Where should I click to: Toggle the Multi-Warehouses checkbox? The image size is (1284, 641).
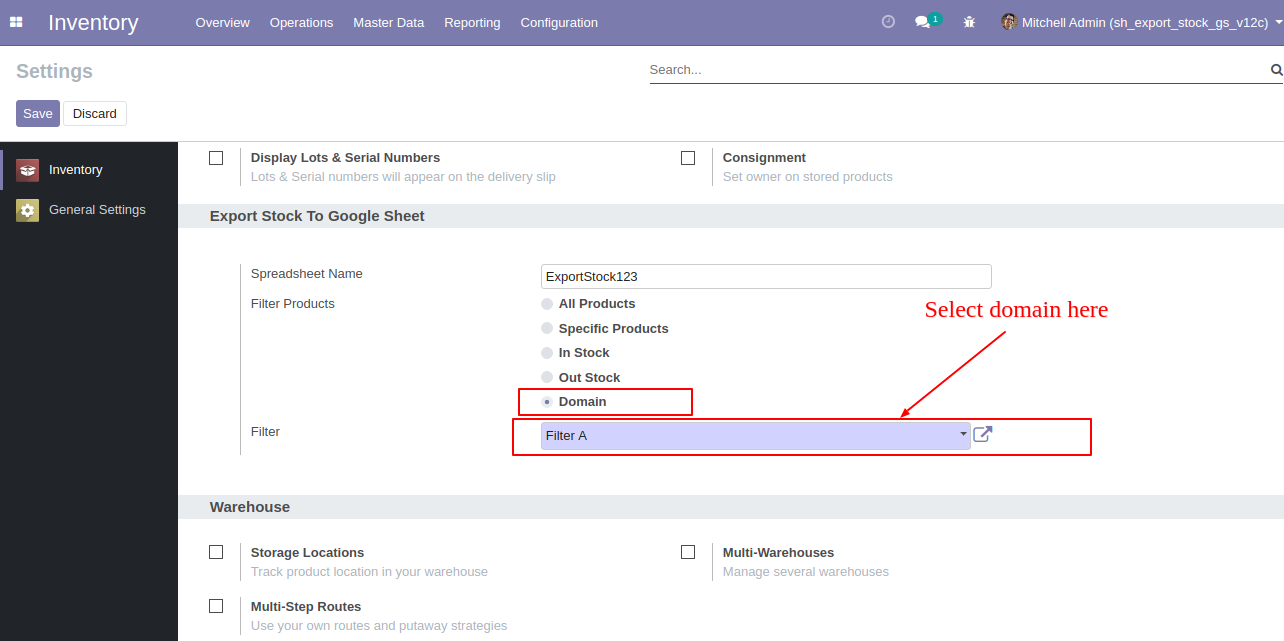[x=688, y=552]
